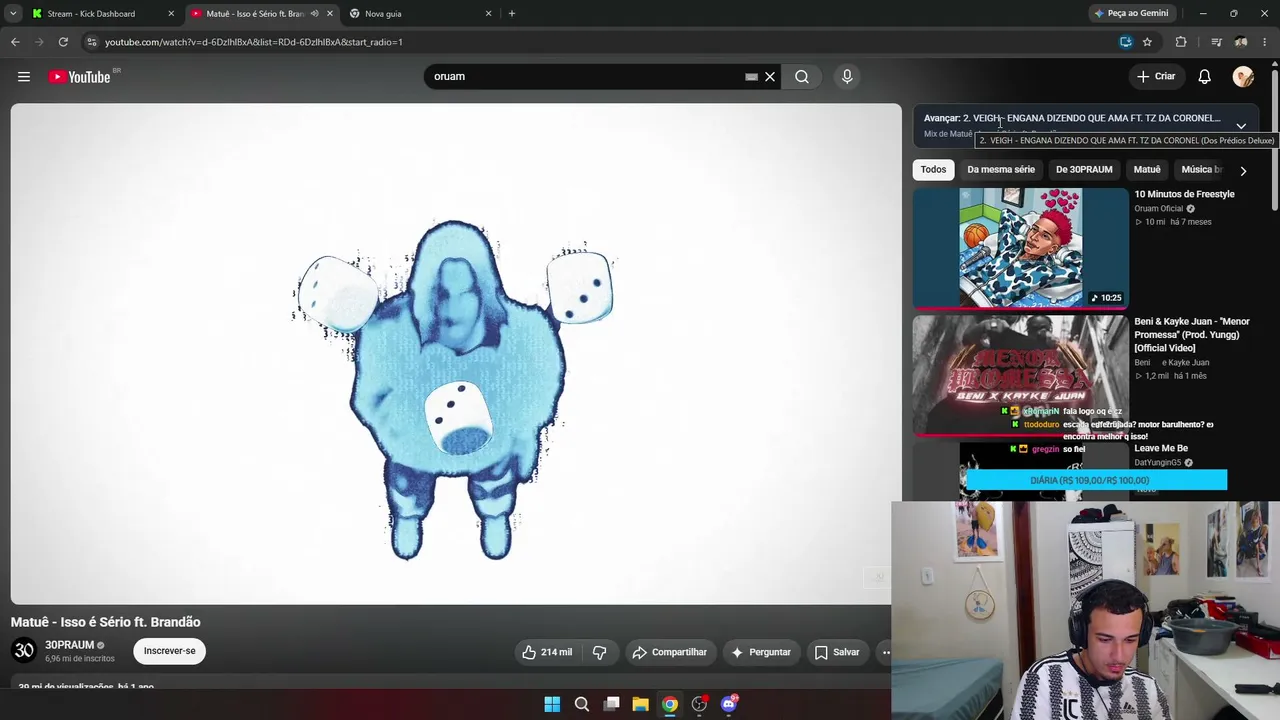Image resolution: width=1280 pixels, height=720 pixels.
Task: Open the Windows Start menu
Action: coord(552,704)
